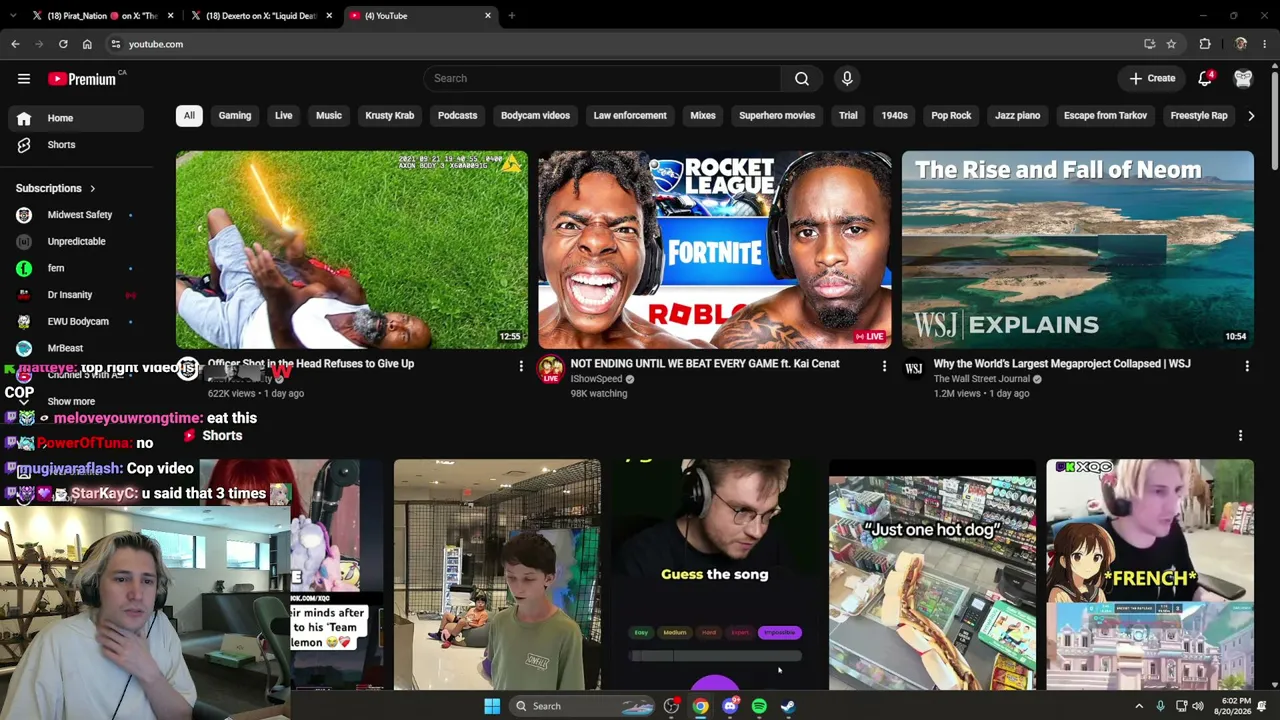Select the Live filter chip
This screenshot has width=1280, height=720.
pyautogui.click(x=284, y=116)
